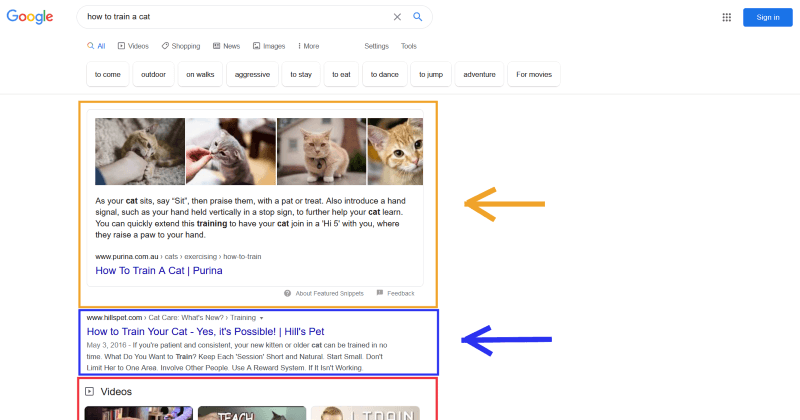
Task: Click the About Featured Snippets help icon
Action: [287, 293]
